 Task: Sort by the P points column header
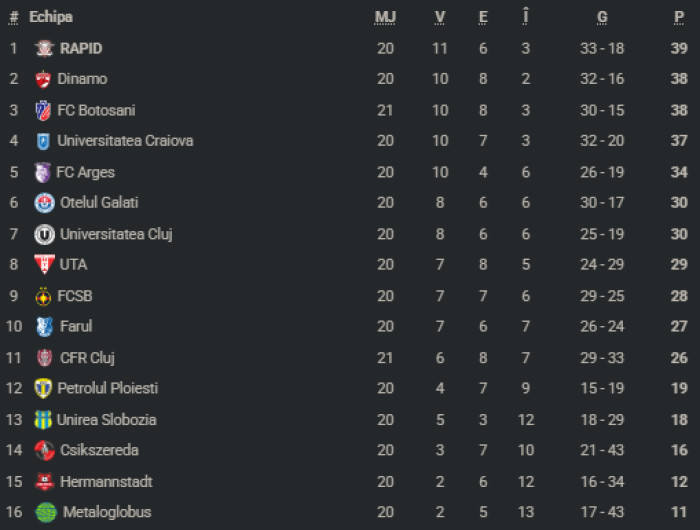679,17
